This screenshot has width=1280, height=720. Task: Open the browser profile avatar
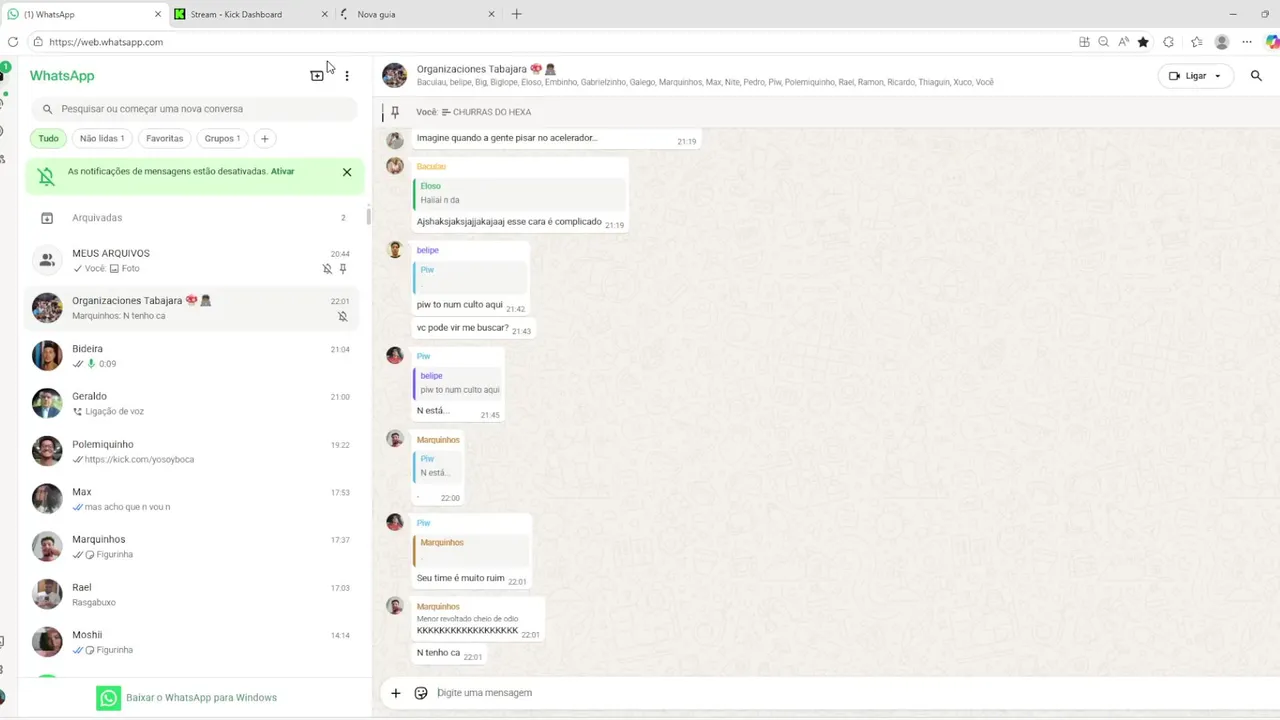click(x=1222, y=42)
